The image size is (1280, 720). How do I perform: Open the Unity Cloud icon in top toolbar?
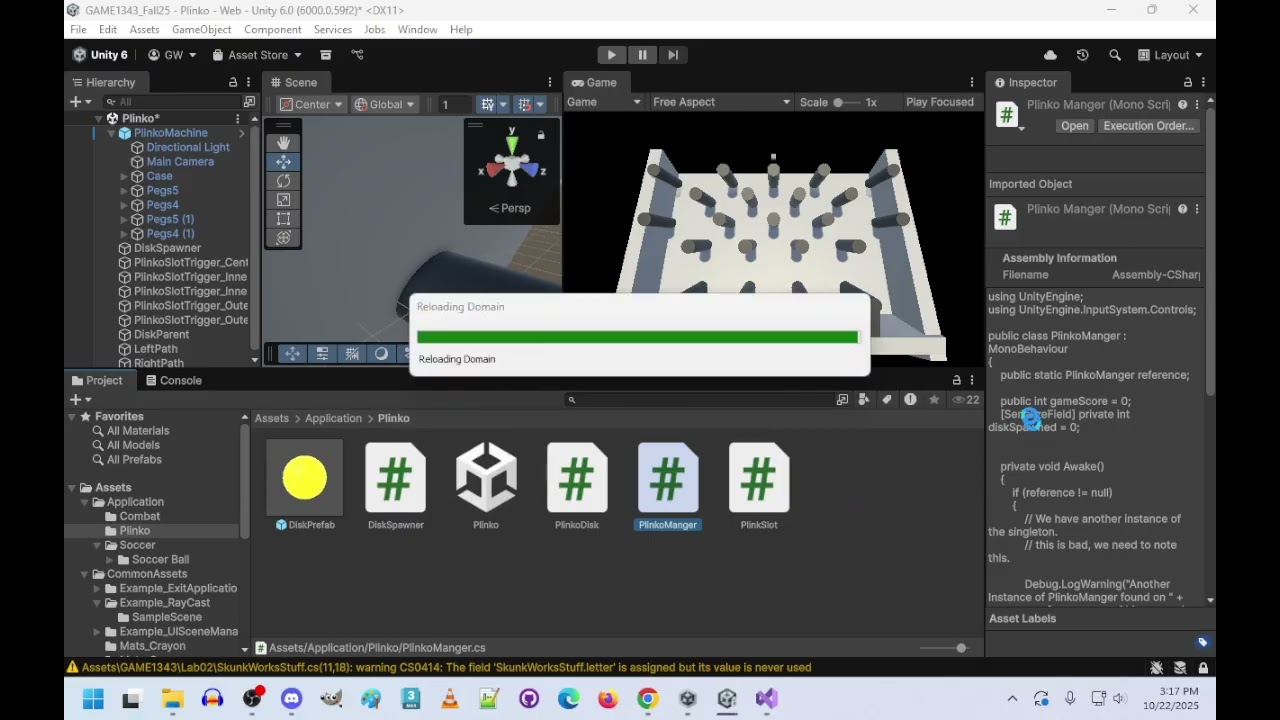coord(1050,55)
